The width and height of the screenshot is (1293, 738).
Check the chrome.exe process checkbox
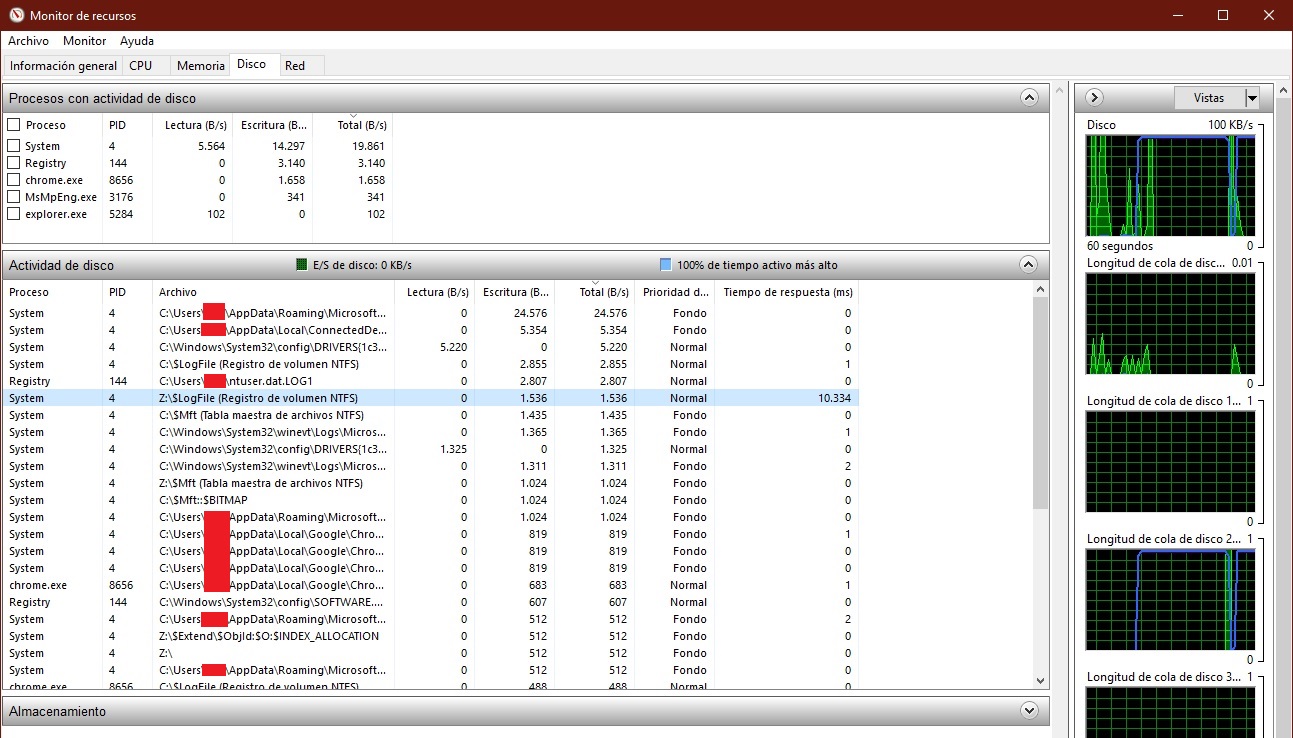point(14,180)
